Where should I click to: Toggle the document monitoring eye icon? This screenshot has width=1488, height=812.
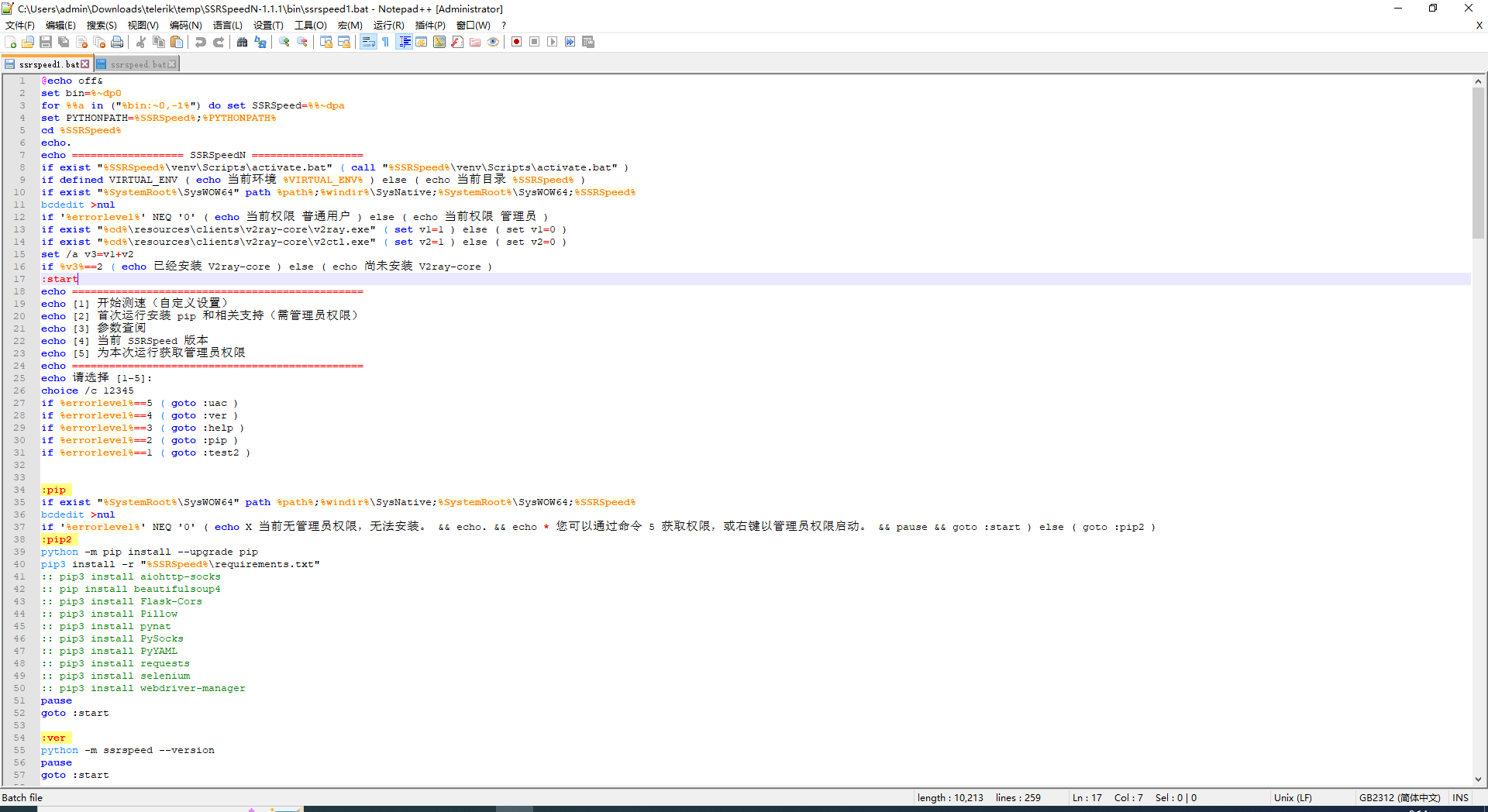[494, 42]
